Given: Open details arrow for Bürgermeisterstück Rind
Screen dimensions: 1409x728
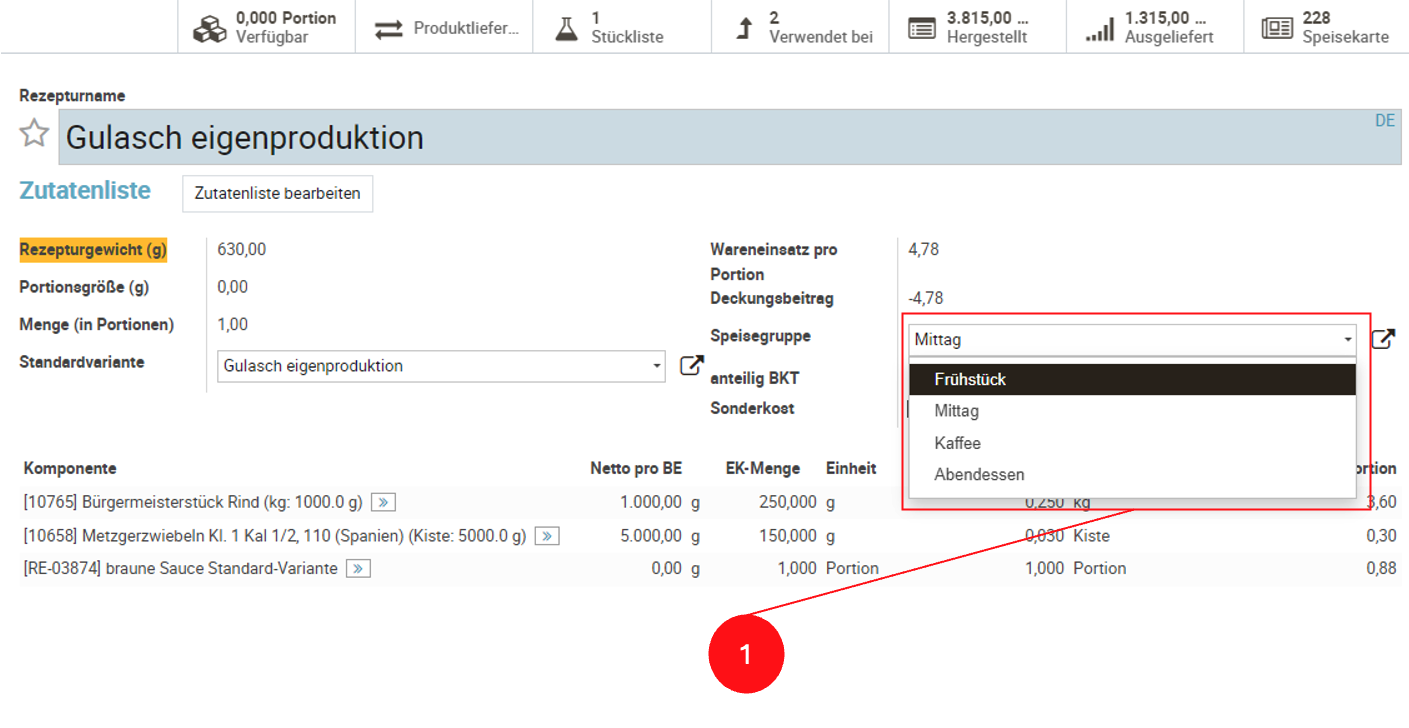Looking at the screenshot, I should [383, 502].
